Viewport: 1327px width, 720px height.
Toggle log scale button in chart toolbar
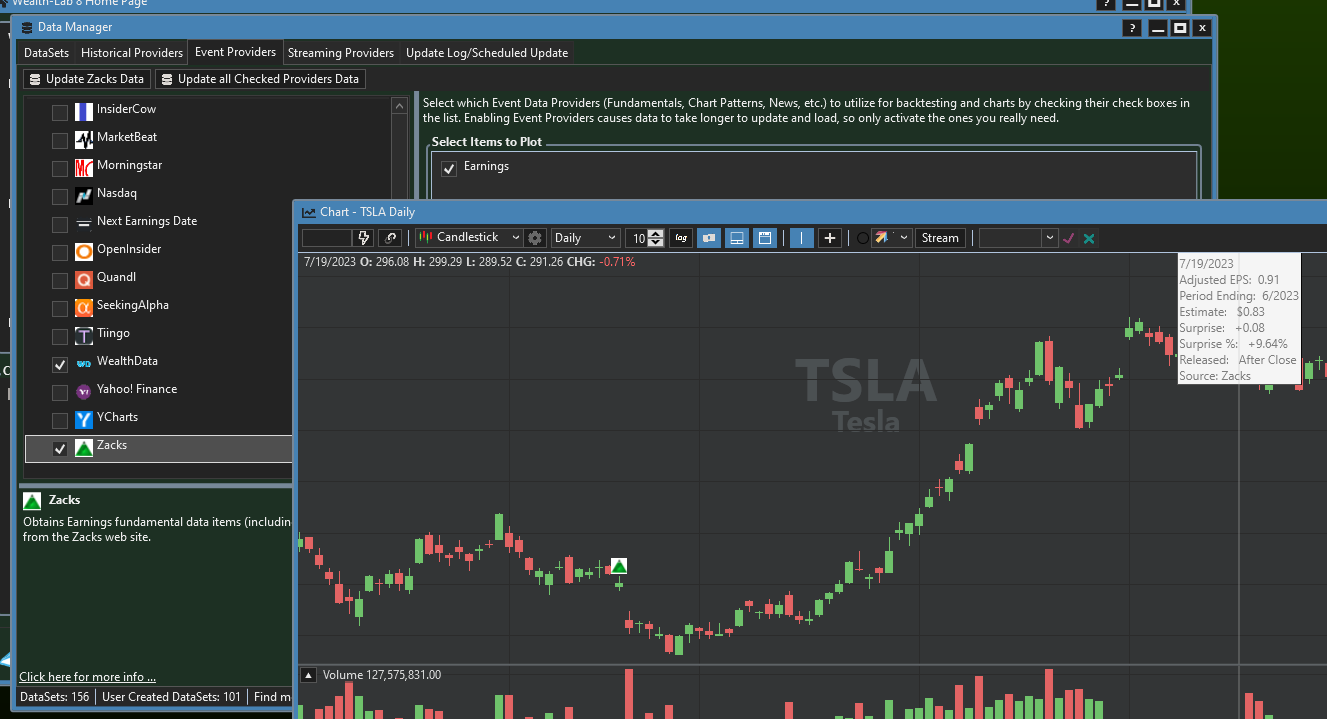pyautogui.click(x=681, y=238)
